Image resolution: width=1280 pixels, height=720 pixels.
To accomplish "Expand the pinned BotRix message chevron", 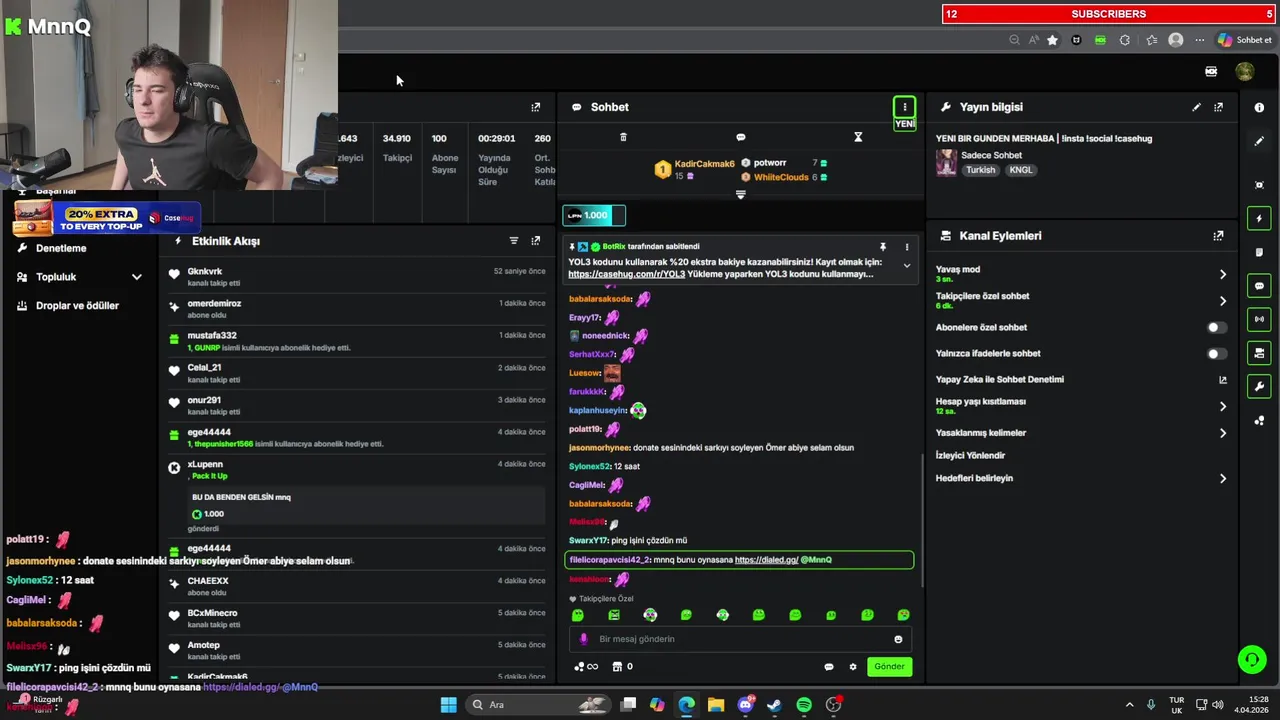I will (907, 266).
